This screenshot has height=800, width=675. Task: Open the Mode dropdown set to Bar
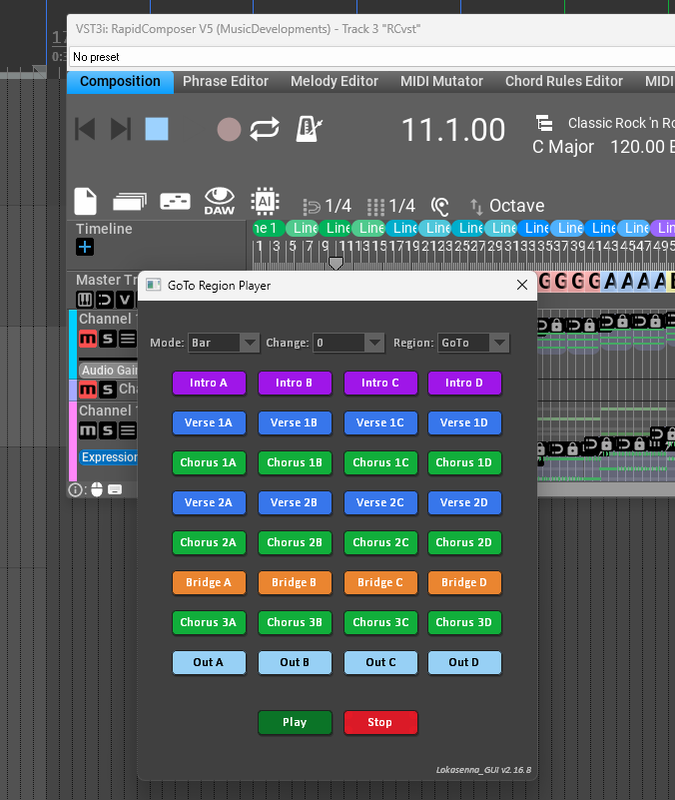point(223,342)
